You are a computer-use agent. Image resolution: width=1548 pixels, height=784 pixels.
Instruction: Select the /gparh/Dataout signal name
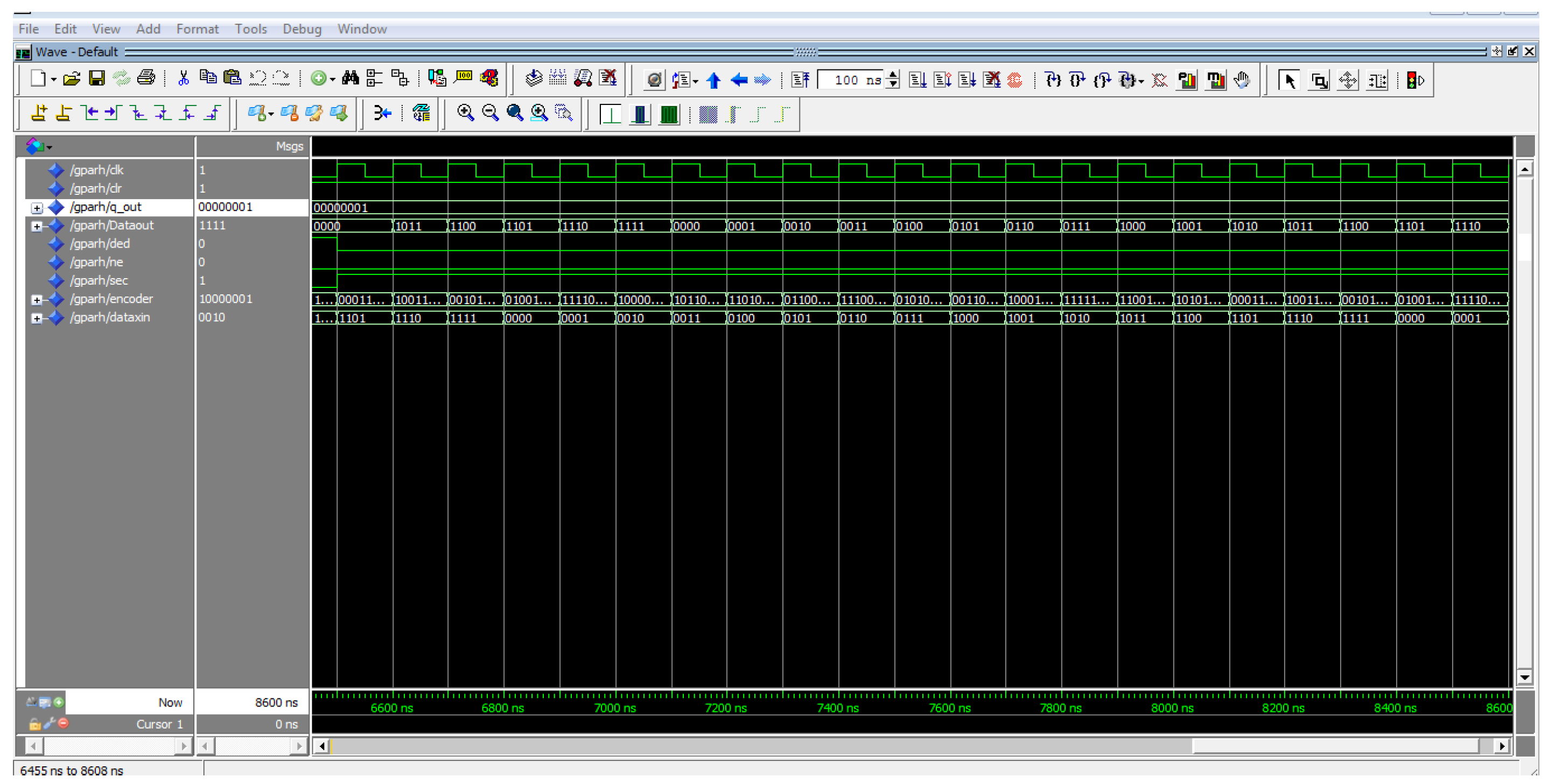click(x=112, y=225)
